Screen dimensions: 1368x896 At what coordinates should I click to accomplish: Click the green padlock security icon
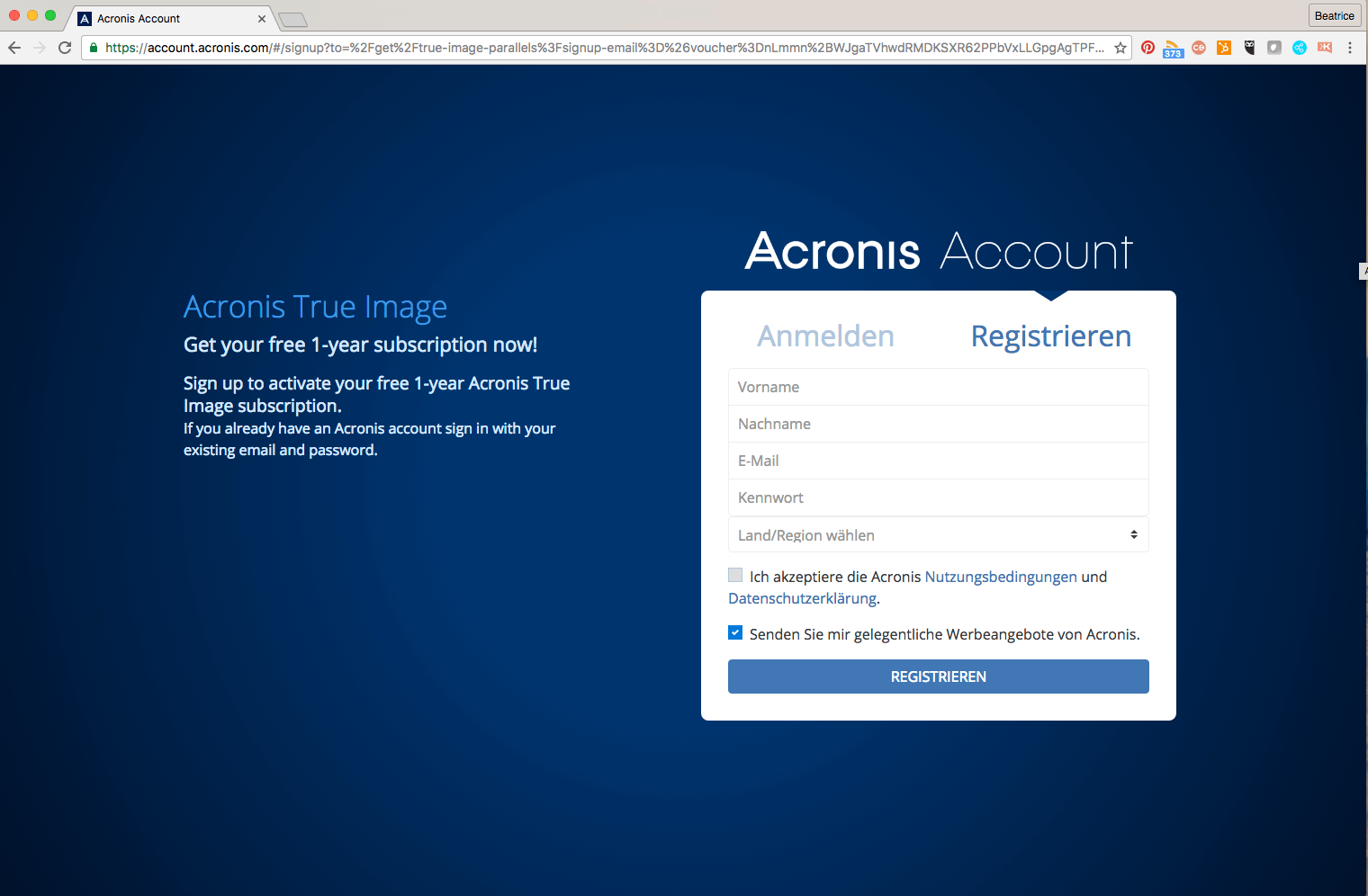click(x=94, y=48)
